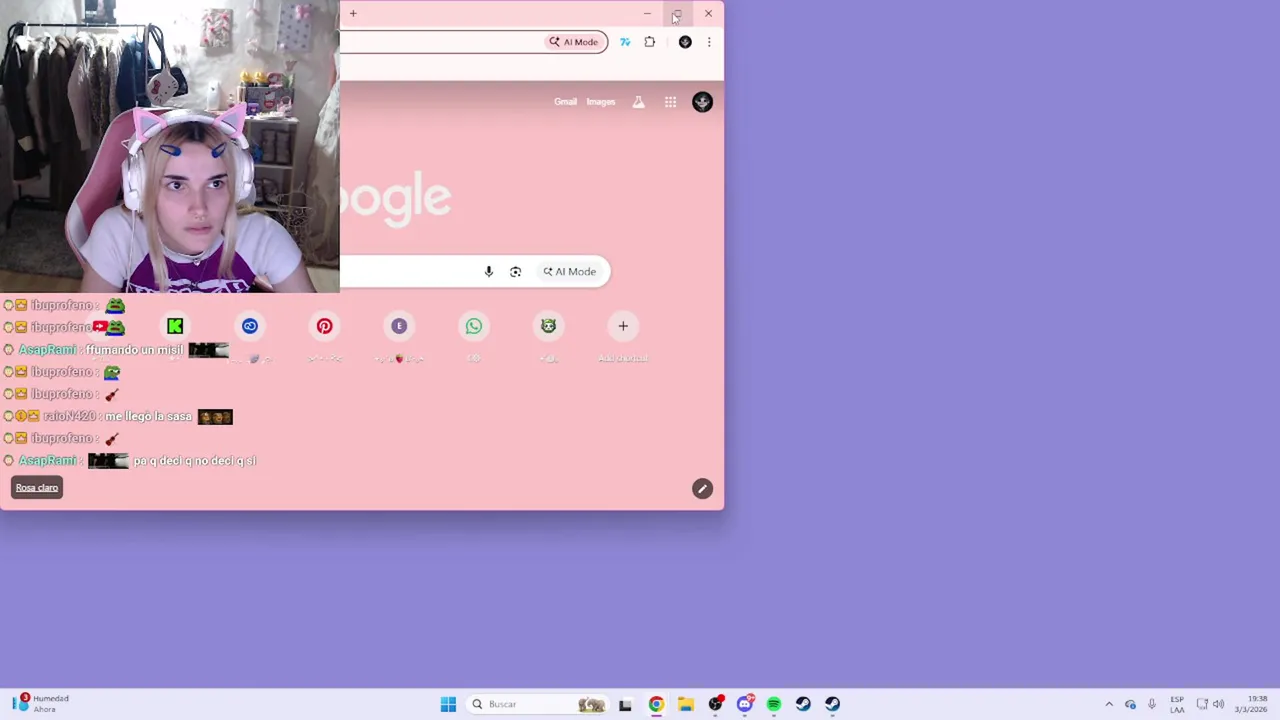This screenshot has height=720, width=1280.
Task: Open the Windows Start menu
Action: (448, 704)
